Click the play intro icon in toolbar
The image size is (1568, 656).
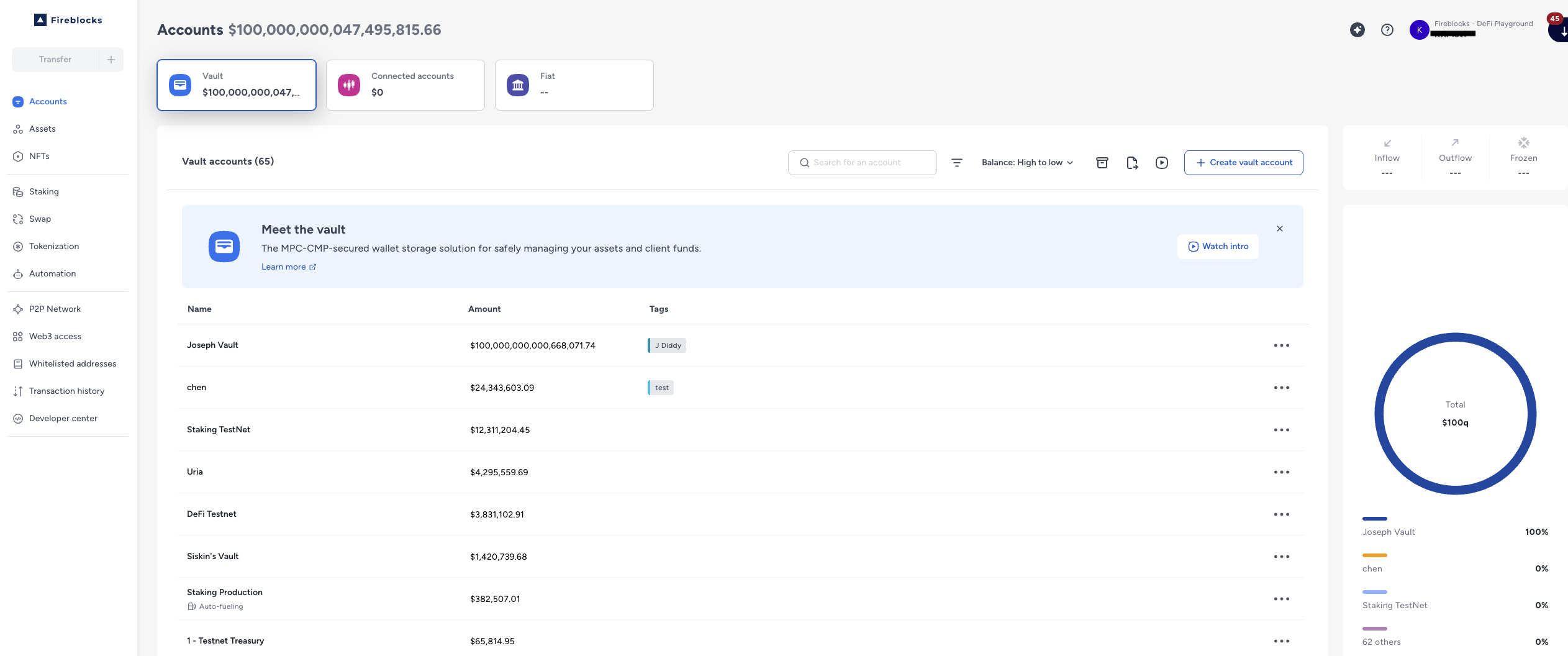click(x=1162, y=163)
